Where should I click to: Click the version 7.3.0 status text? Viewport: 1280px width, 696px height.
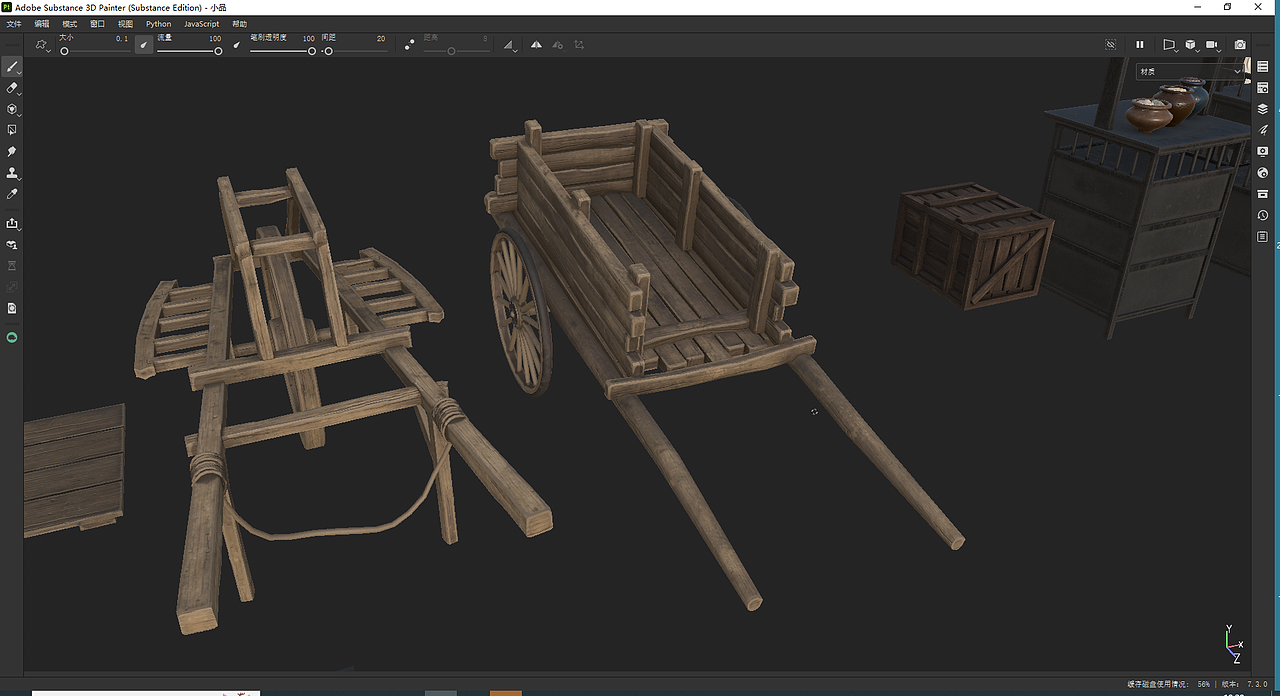[1246, 684]
